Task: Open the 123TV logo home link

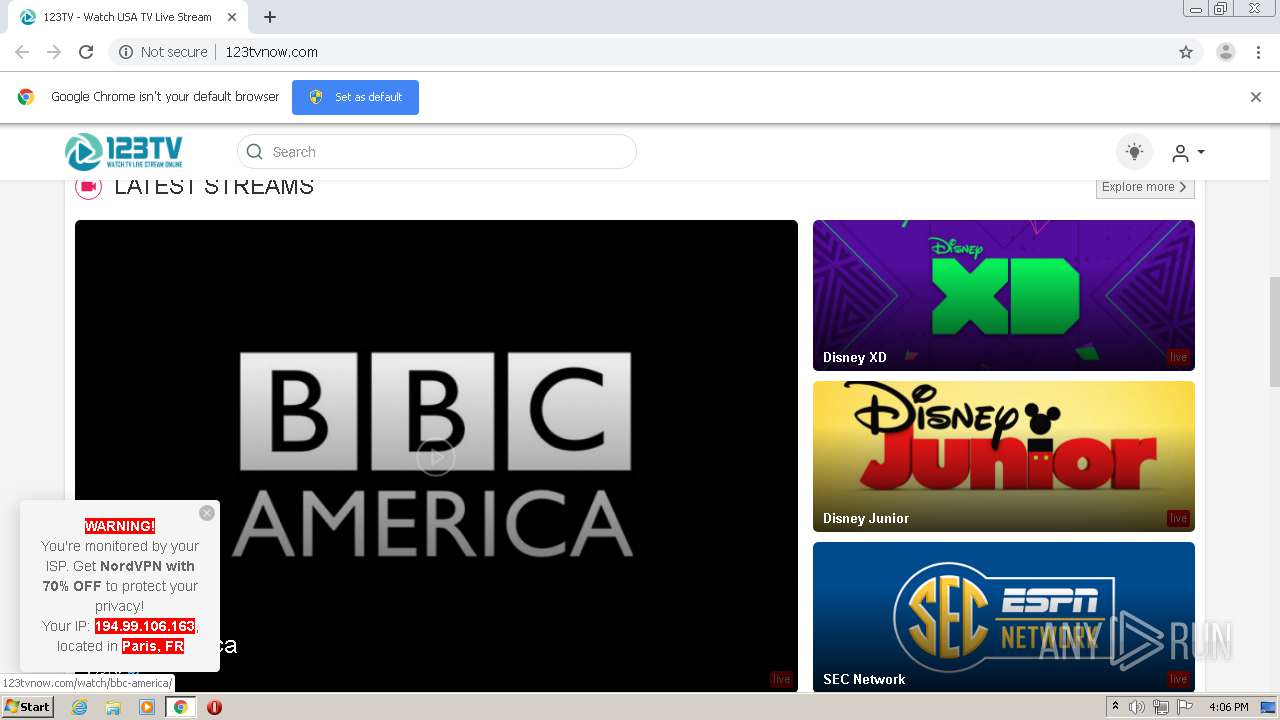Action: click(124, 152)
